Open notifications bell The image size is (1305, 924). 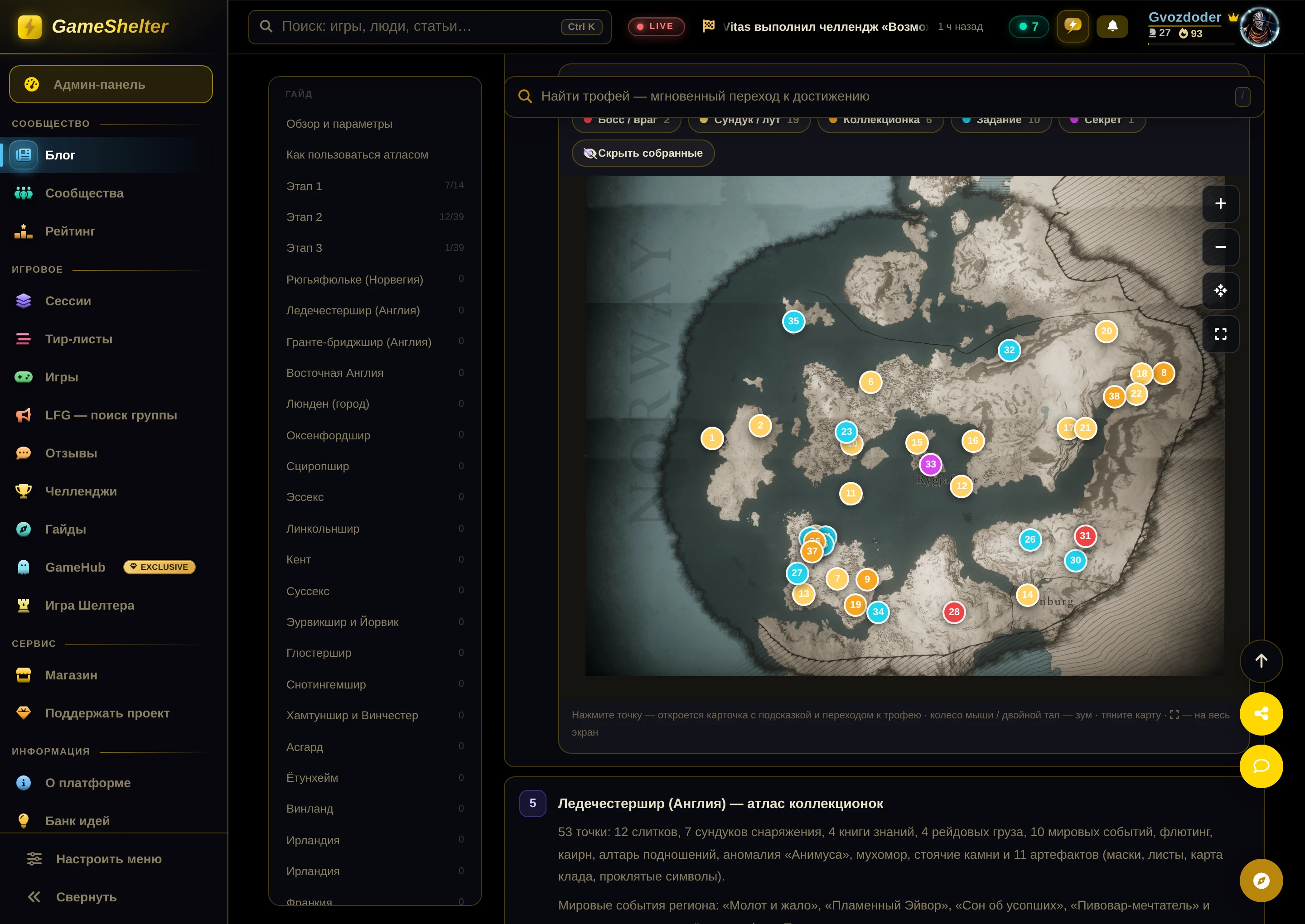(x=1112, y=26)
